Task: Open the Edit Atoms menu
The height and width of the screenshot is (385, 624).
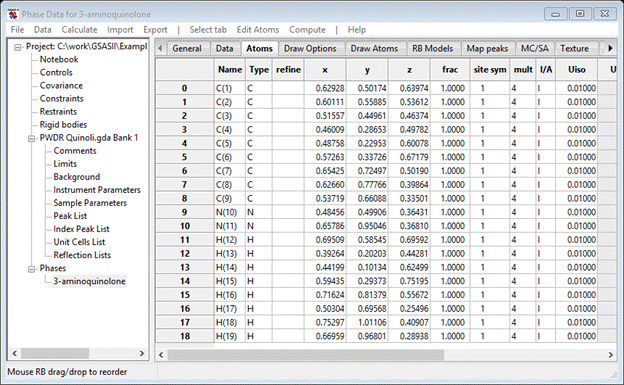Action: 258,29
